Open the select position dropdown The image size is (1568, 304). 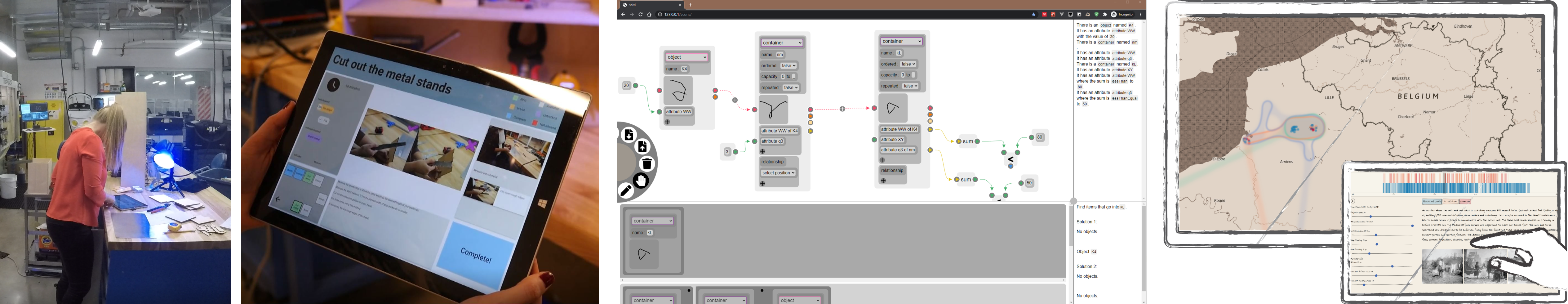point(779,173)
